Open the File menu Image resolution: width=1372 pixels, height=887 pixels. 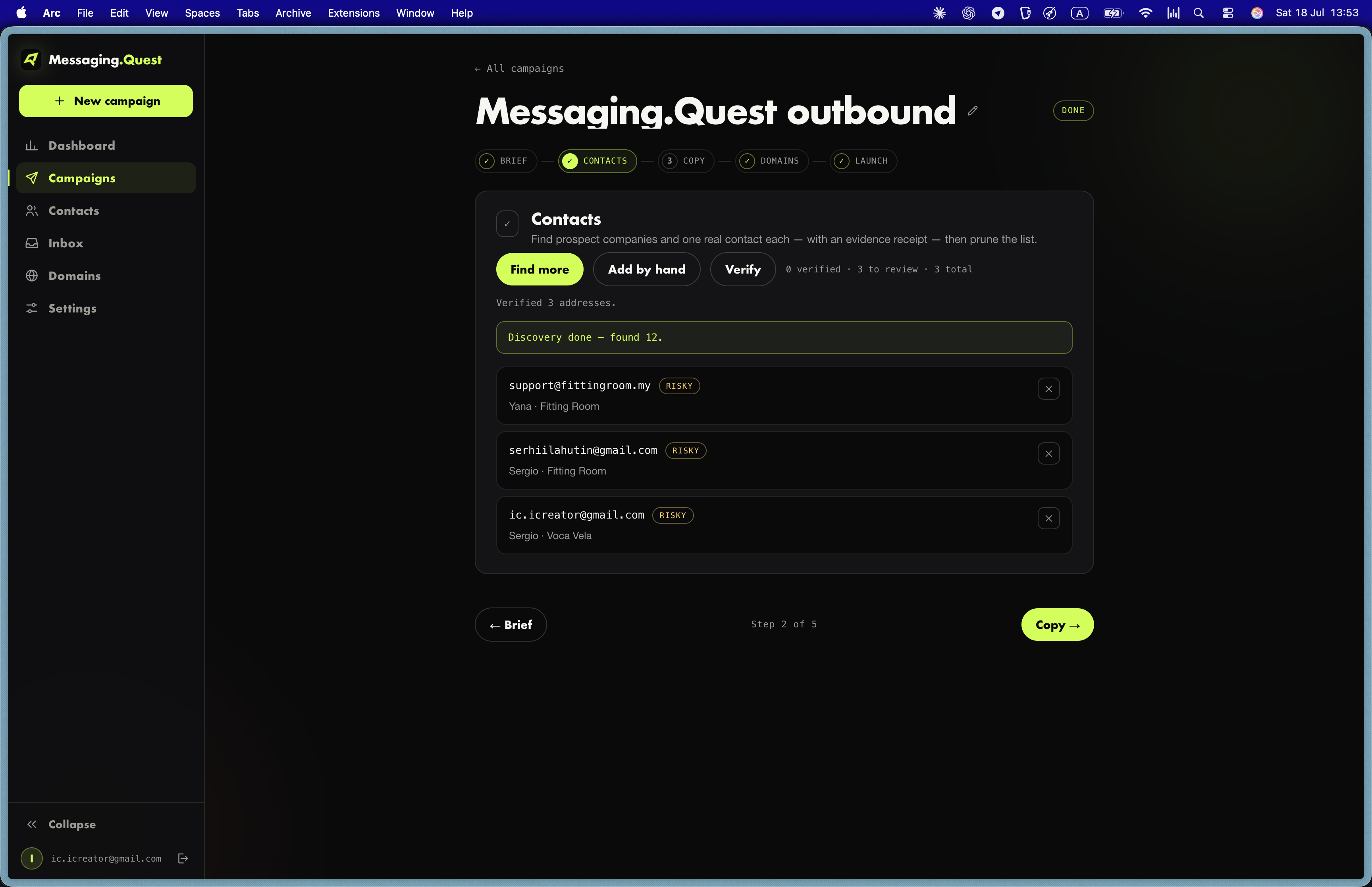(x=85, y=13)
